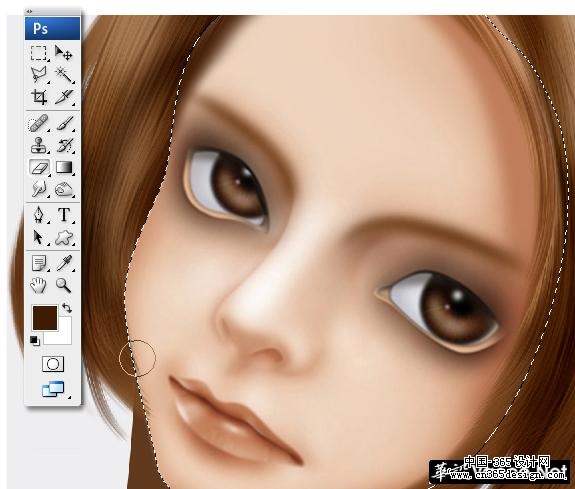Image resolution: width=575 pixels, height=489 pixels.
Task: Open the dark brown foreground color swatch
Action: 45,318
